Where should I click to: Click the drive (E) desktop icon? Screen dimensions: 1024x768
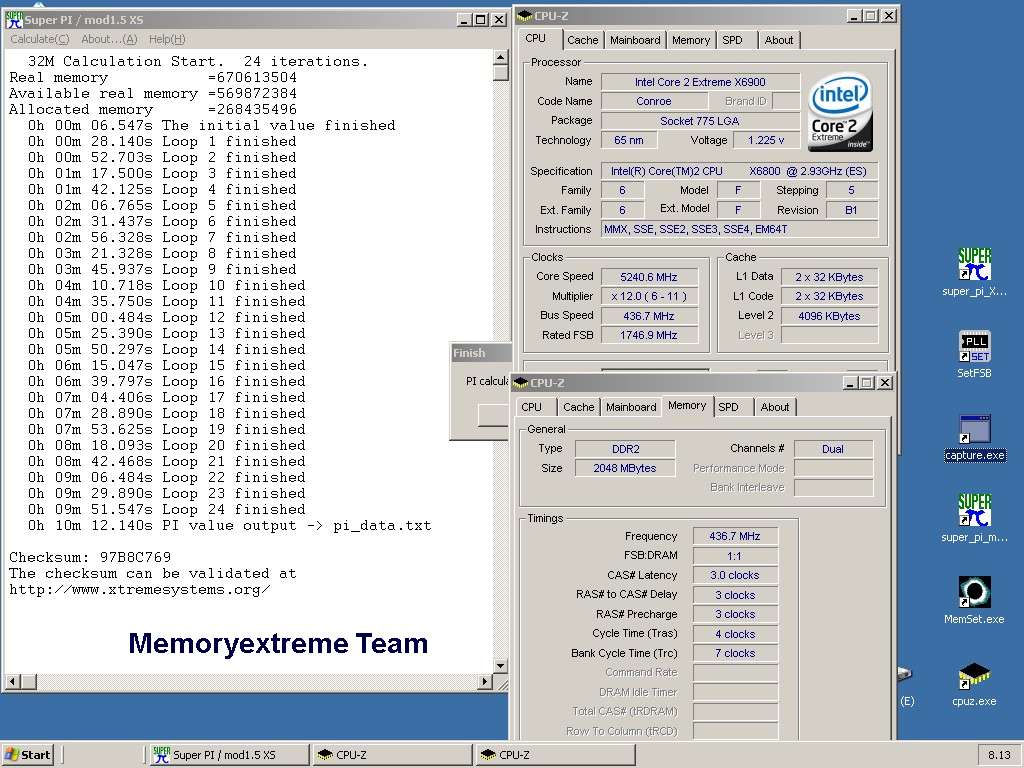click(906, 686)
